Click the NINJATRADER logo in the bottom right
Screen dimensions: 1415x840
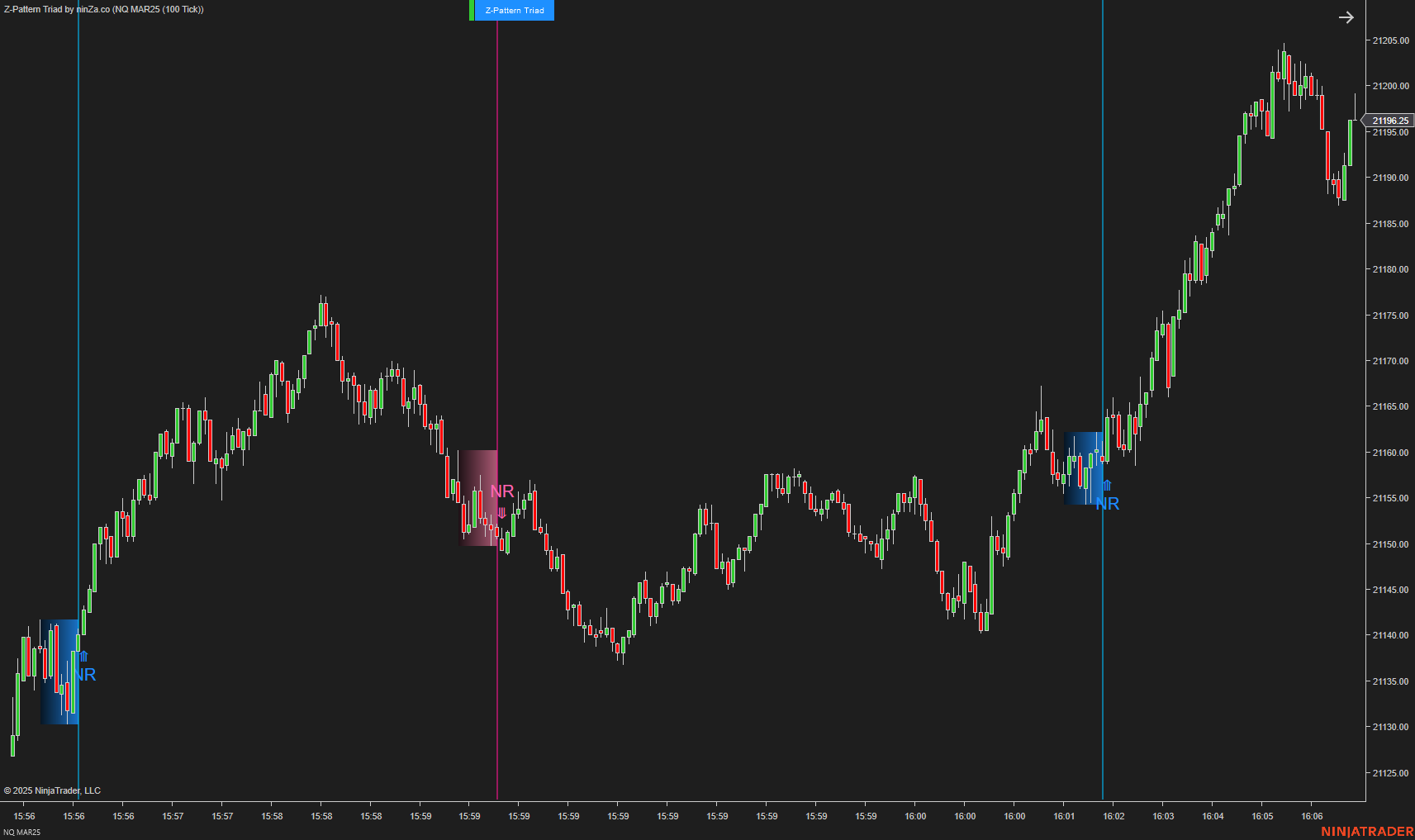click(x=1367, y=833)
